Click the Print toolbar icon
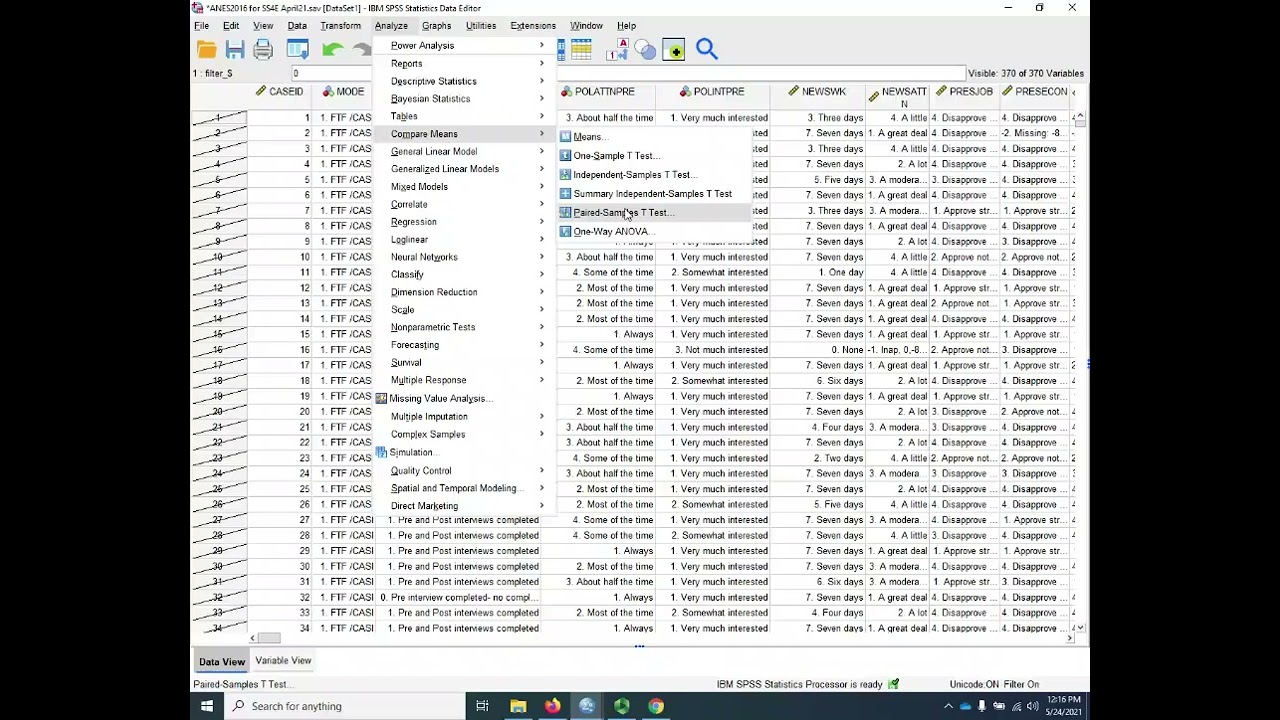The height and width of the screenshot is (720, 1280). [x=263, y=49]
